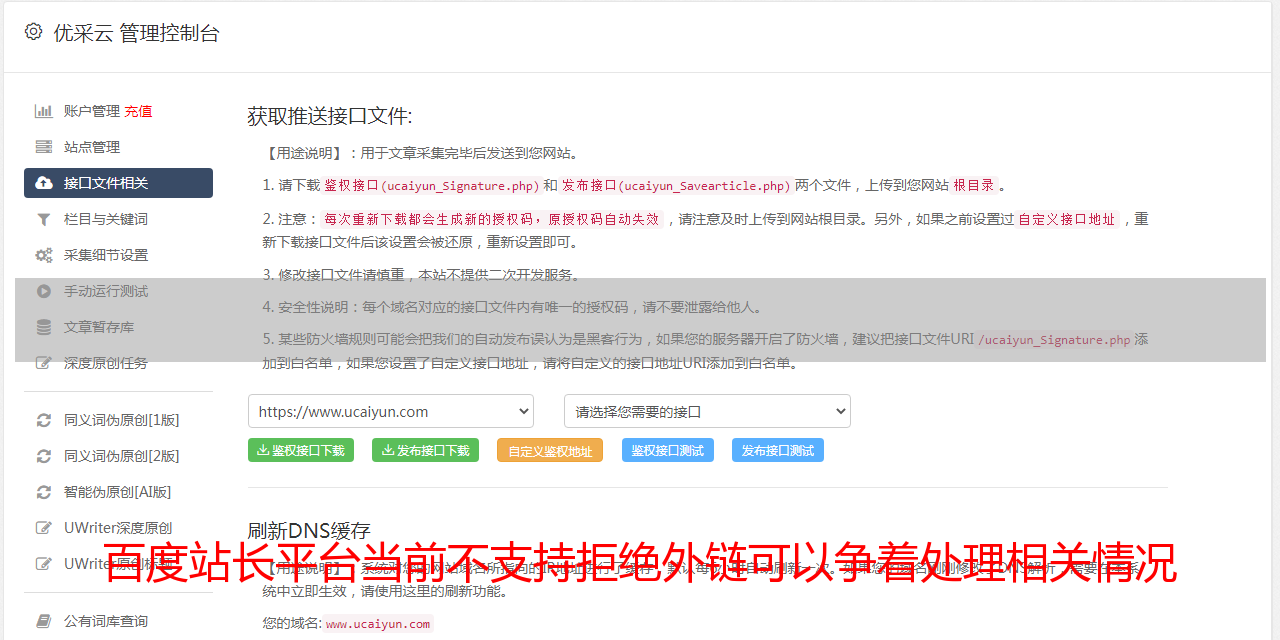Screen dimensions: 1280x640
Task: Open 同义词伪原创[2版] in the sidebar
Action: tap(122, 456)
